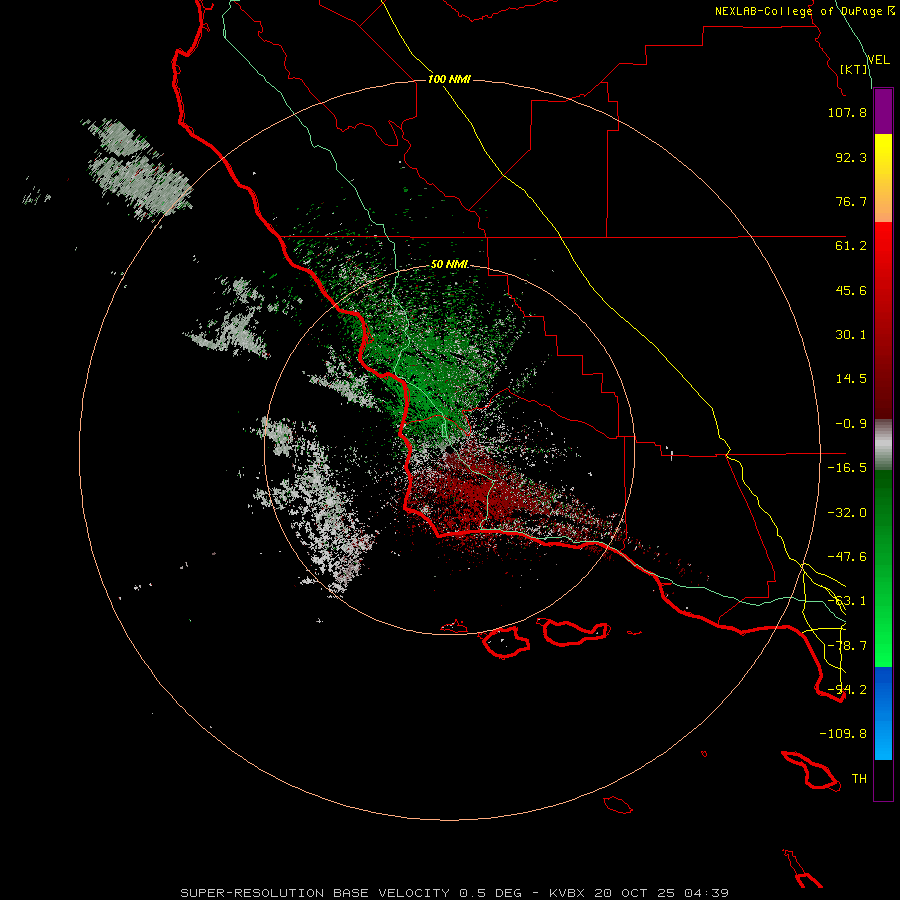
Task: Select the 92.3 scale value
Action: [x=851, y=157]
